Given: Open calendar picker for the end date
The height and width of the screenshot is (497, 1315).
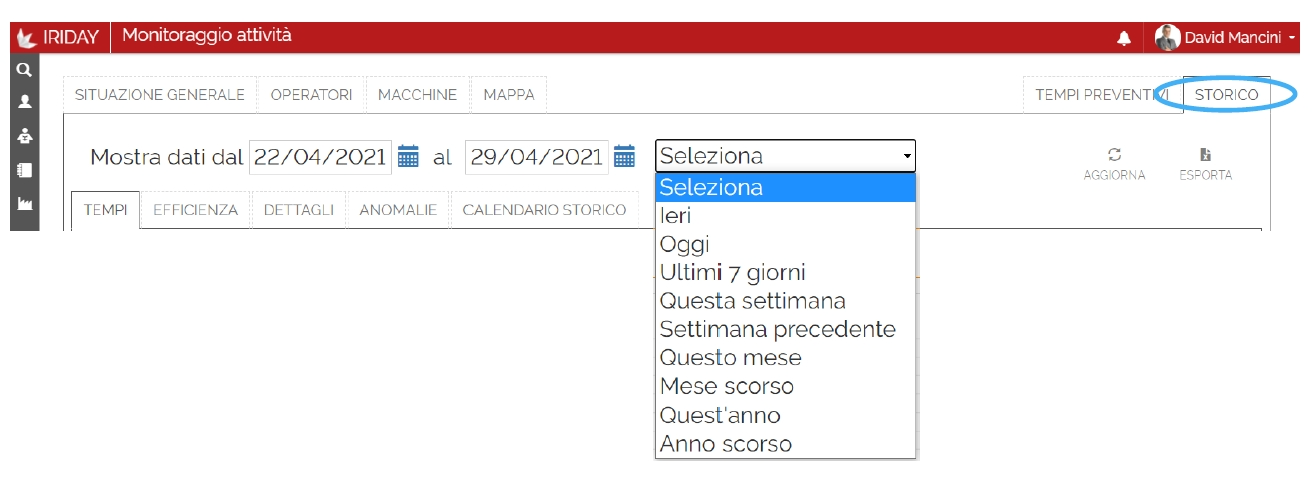Looking at the screenshot, I should [624, 156].
